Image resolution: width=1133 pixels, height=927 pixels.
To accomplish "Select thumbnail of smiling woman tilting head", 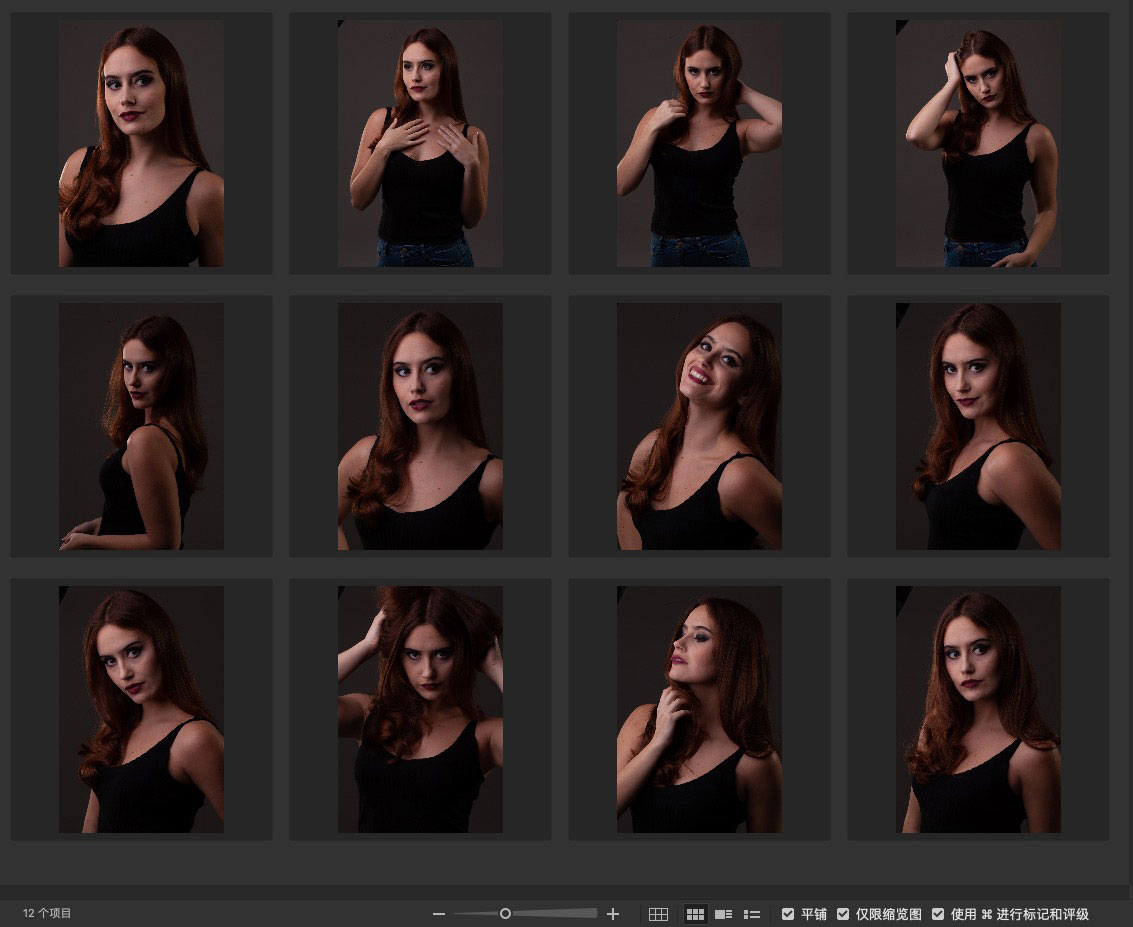I will [699, 426].
